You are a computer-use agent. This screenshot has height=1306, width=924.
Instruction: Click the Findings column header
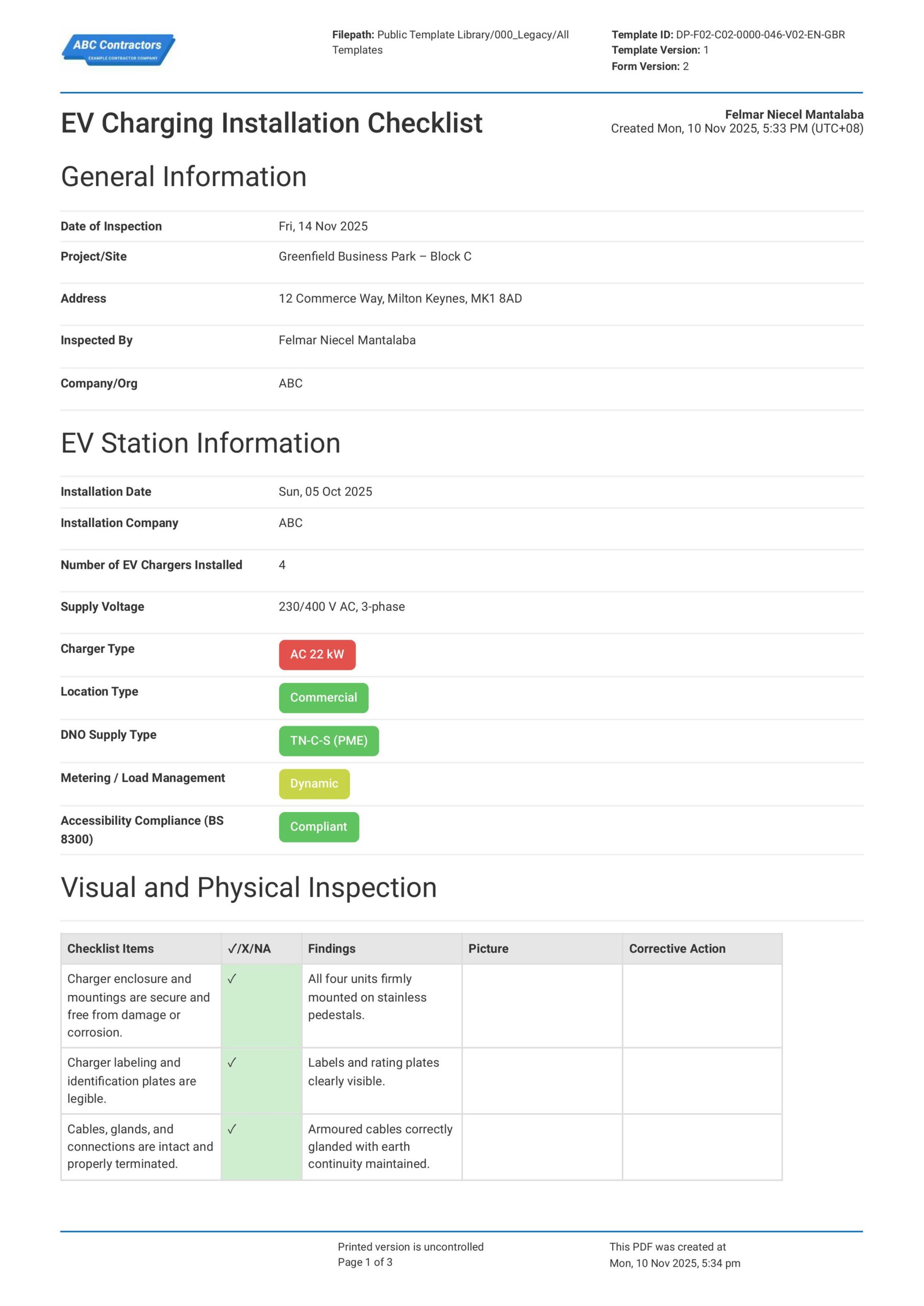pos(332,949)
